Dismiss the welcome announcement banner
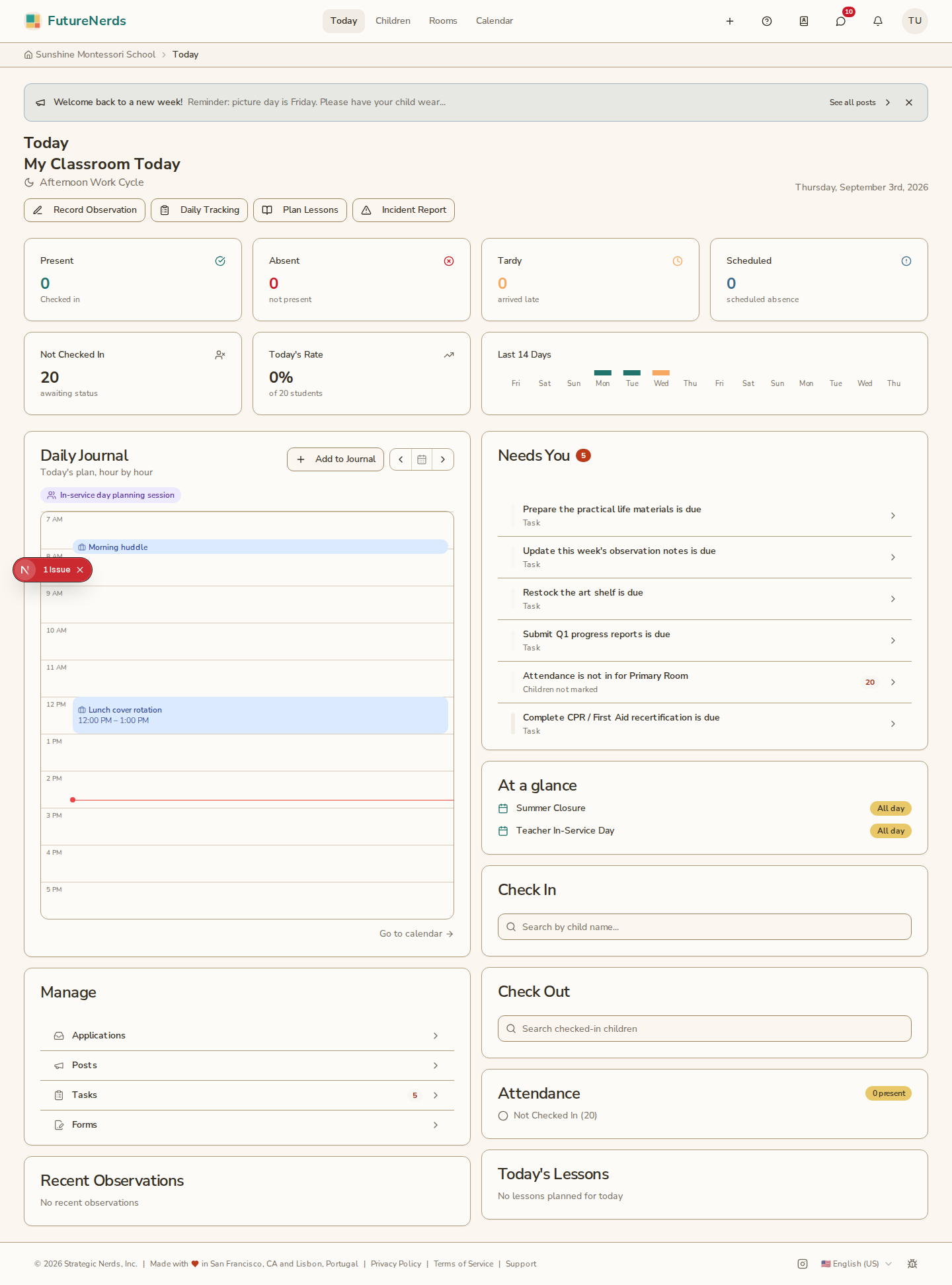 click(x=909, y=102)
